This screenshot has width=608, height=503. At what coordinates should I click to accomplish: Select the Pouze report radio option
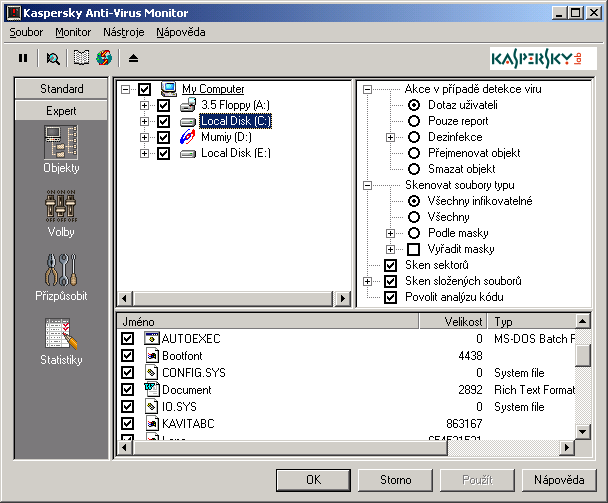(414, 121)
